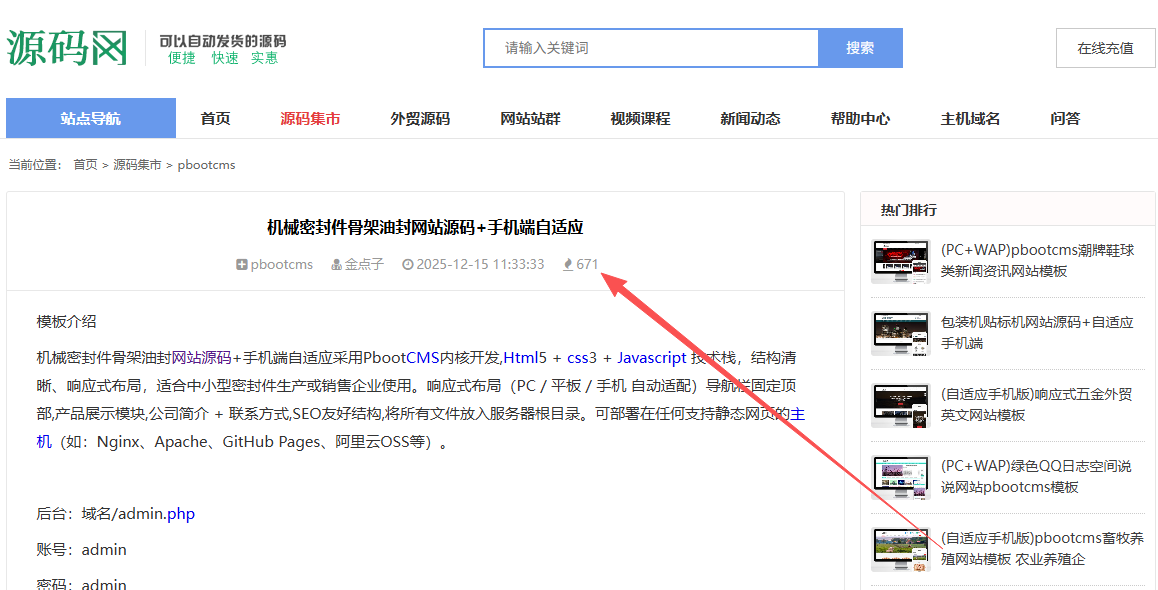This screenshot has height=590, width=1158.
Task: Click the clock icon next to the publish date
Action: coord(407,264)
